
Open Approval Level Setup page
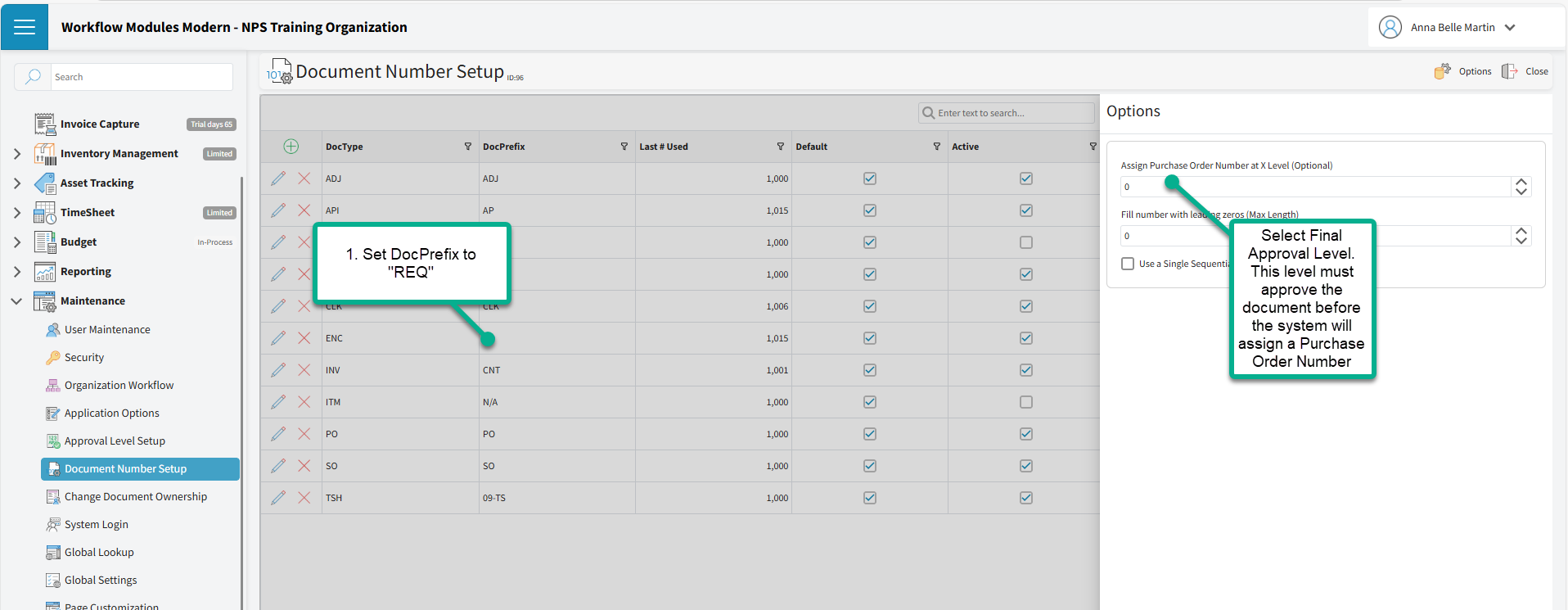tap(115, 441)
